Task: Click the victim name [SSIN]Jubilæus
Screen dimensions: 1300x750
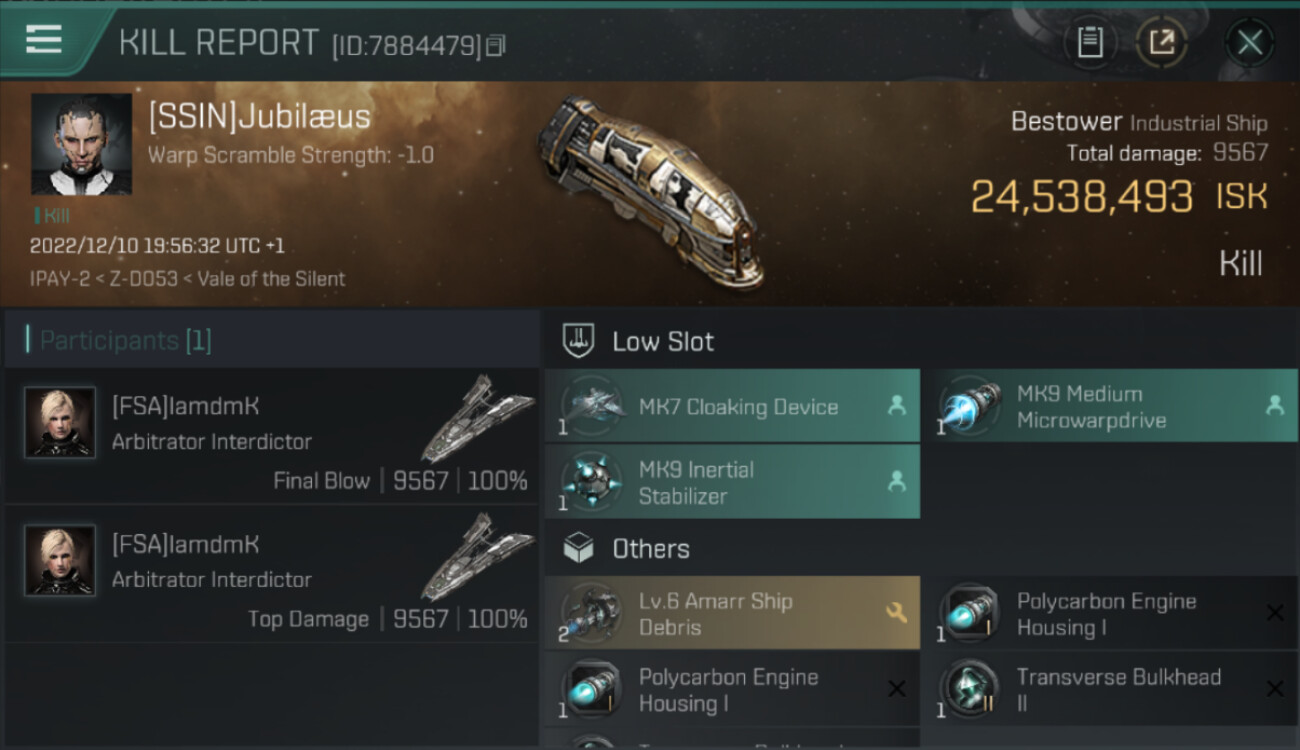Action: [x=259, y=117]
